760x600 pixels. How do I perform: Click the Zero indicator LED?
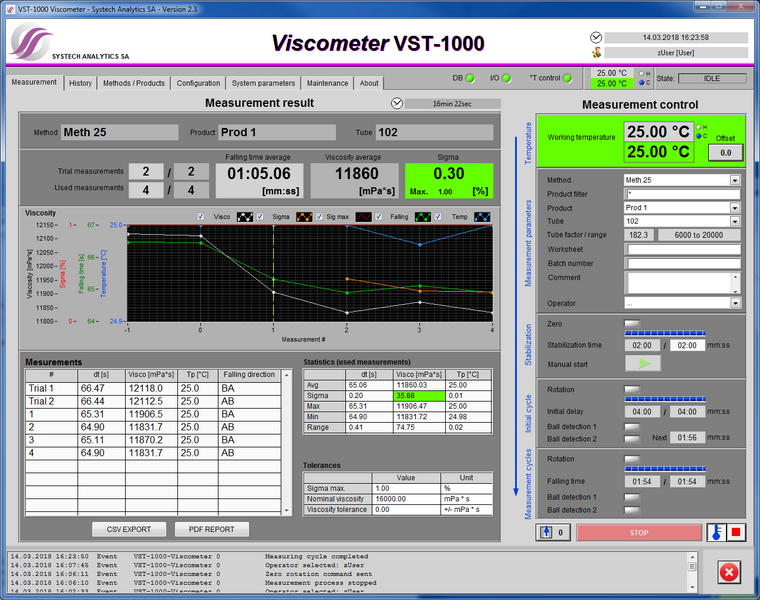coord(632,323)
